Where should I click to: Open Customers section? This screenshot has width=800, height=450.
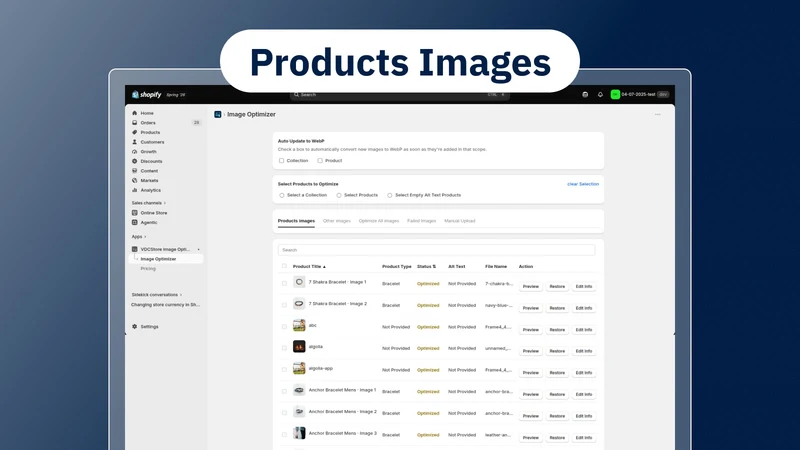(152, 142)
